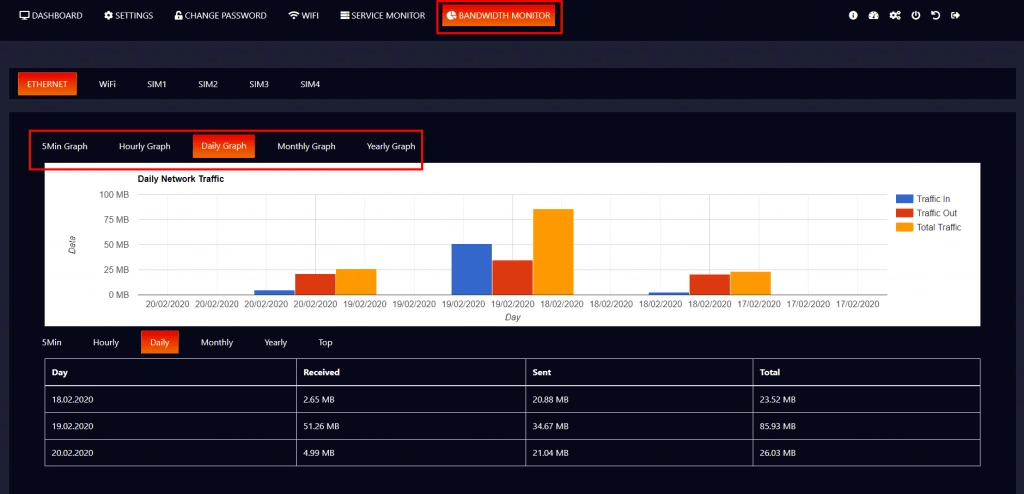
Task: Show the Yearly Graph
Action: [x=391, y=146]
